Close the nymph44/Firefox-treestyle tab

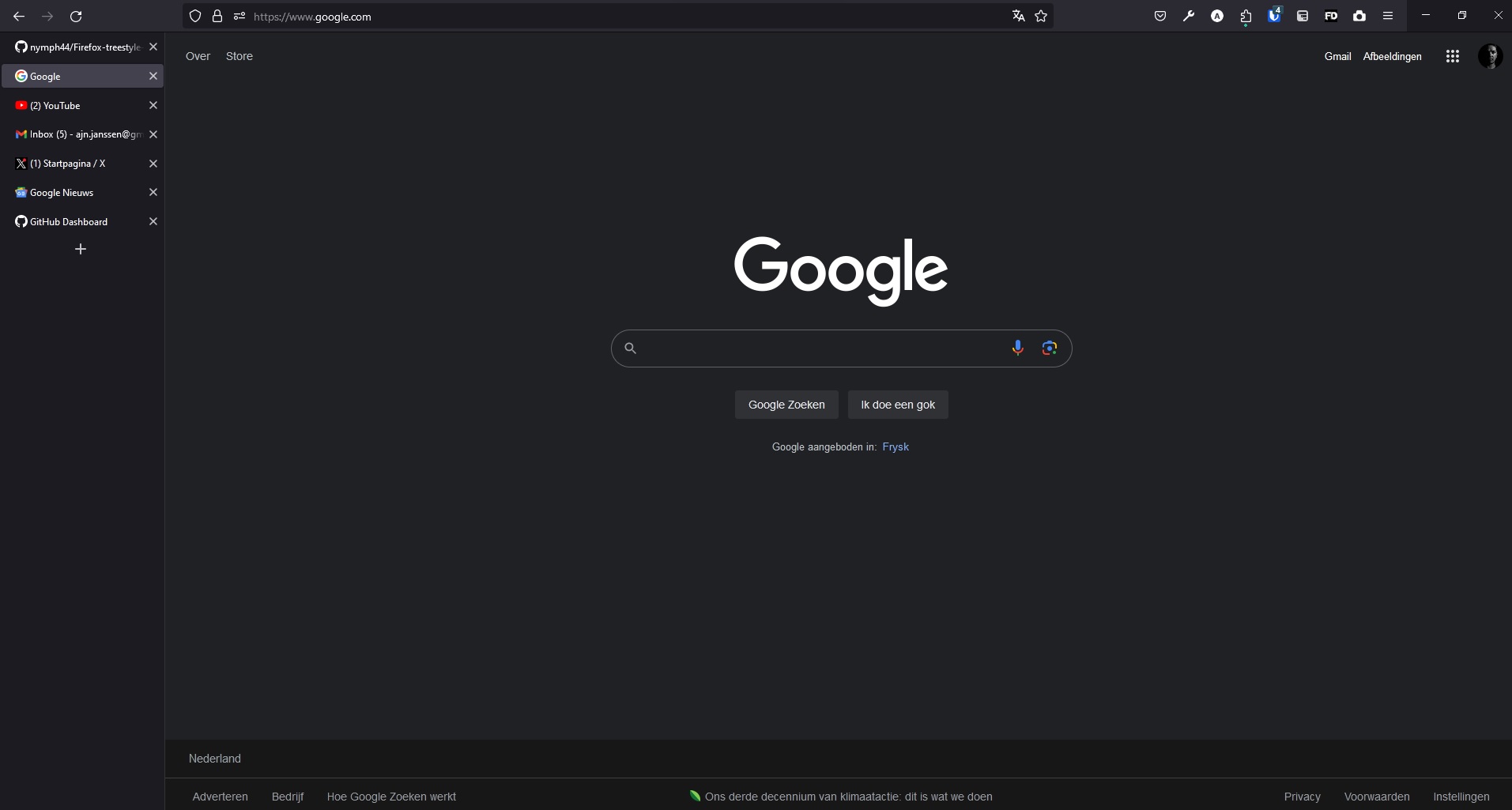point(153,47)
